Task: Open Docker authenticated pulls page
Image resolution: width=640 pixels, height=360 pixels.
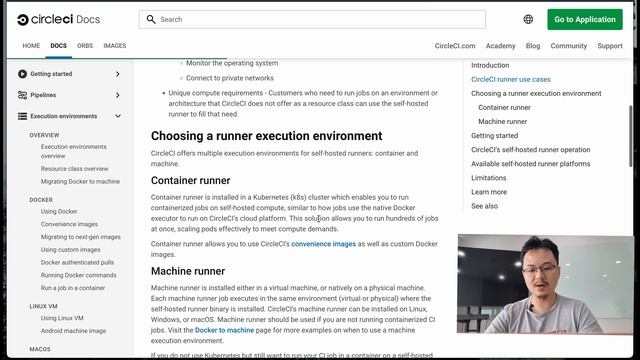Action: [x=77, y=262]
